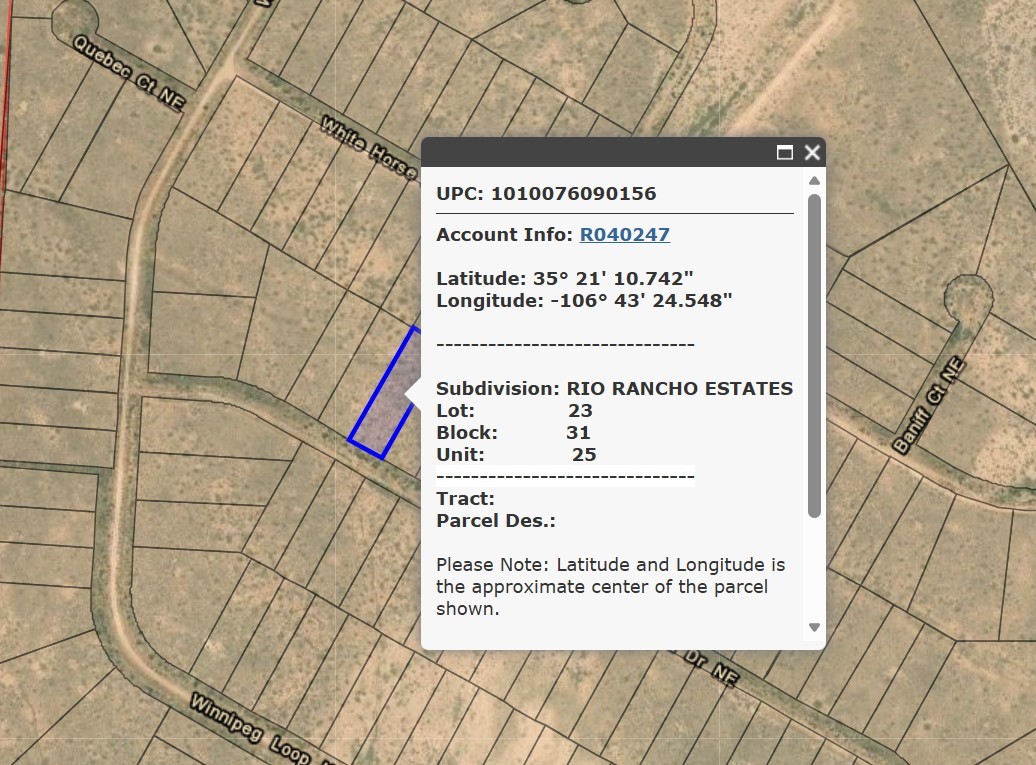1036x765 pixels.
Task: Click the popup window expand icon
Action: (x=787, y=152)
